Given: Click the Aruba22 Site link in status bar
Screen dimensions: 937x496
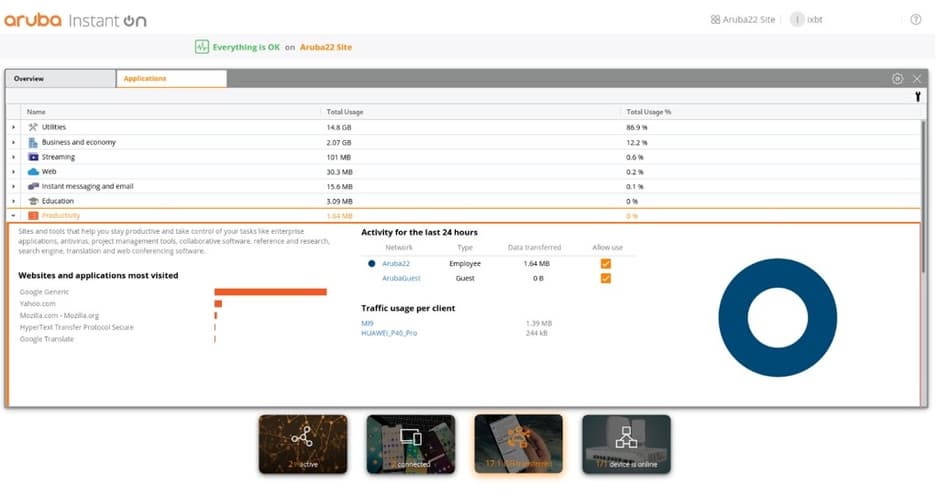Looking at the screenshot, I should [326, 47].
